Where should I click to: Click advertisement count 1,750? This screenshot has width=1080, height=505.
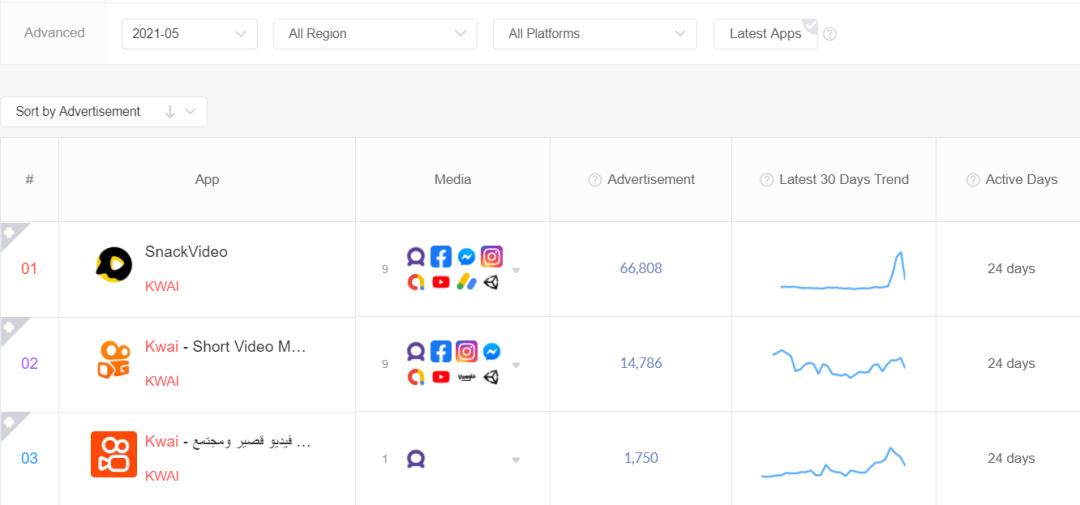click(641, 459)
